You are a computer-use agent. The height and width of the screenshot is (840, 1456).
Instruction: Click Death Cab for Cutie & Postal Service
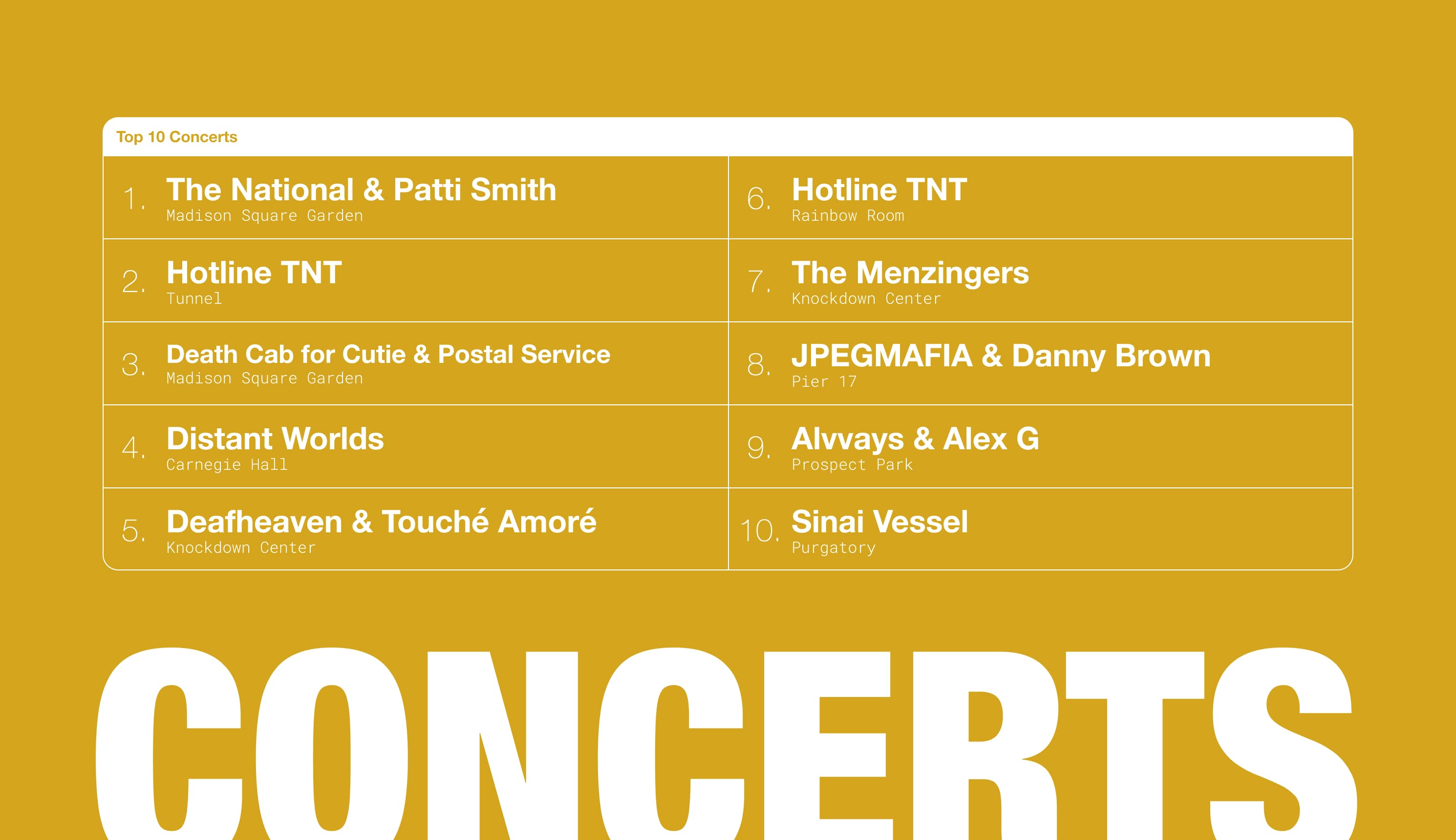click(x=388, y=354)
